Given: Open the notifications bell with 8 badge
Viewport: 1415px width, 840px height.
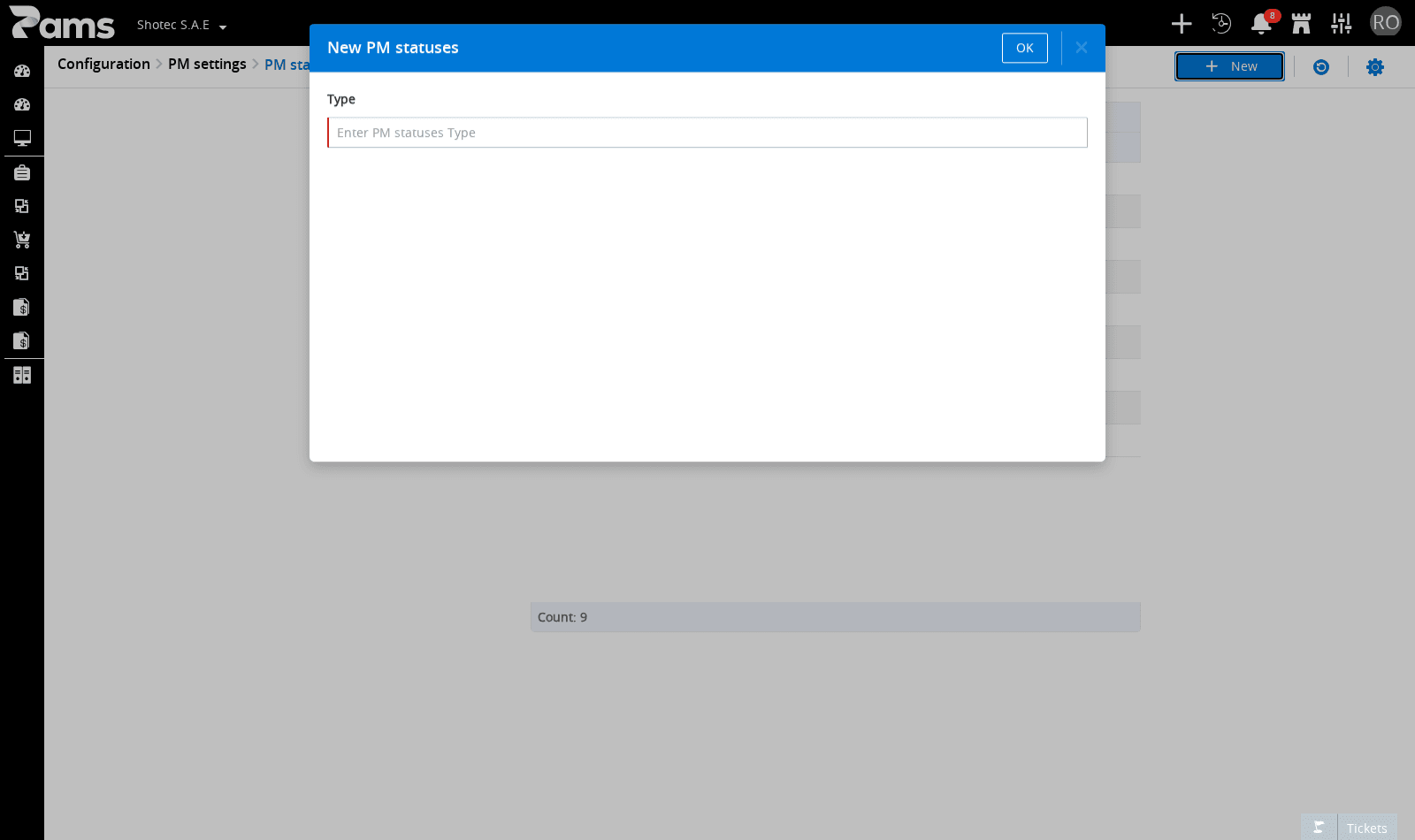Looking at the screenshot, I should tap(1263, 23).
